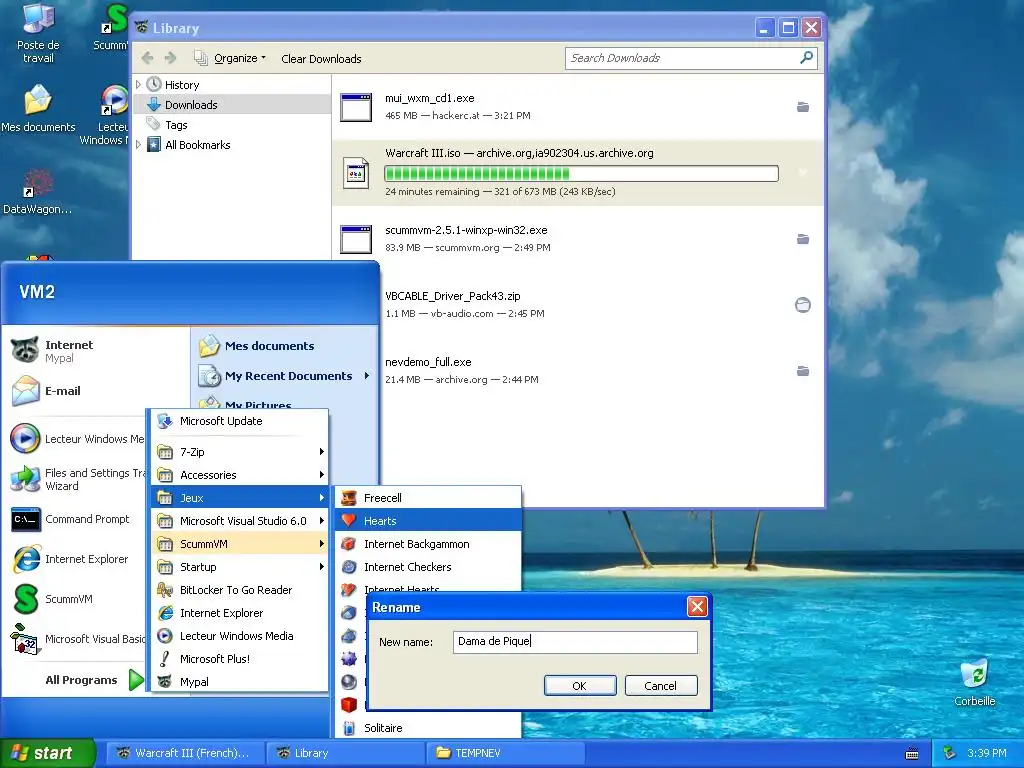Expand the Startup submenu
Image resolution: width=1024 pixels, height=768 pixels.
pos(240,567)
